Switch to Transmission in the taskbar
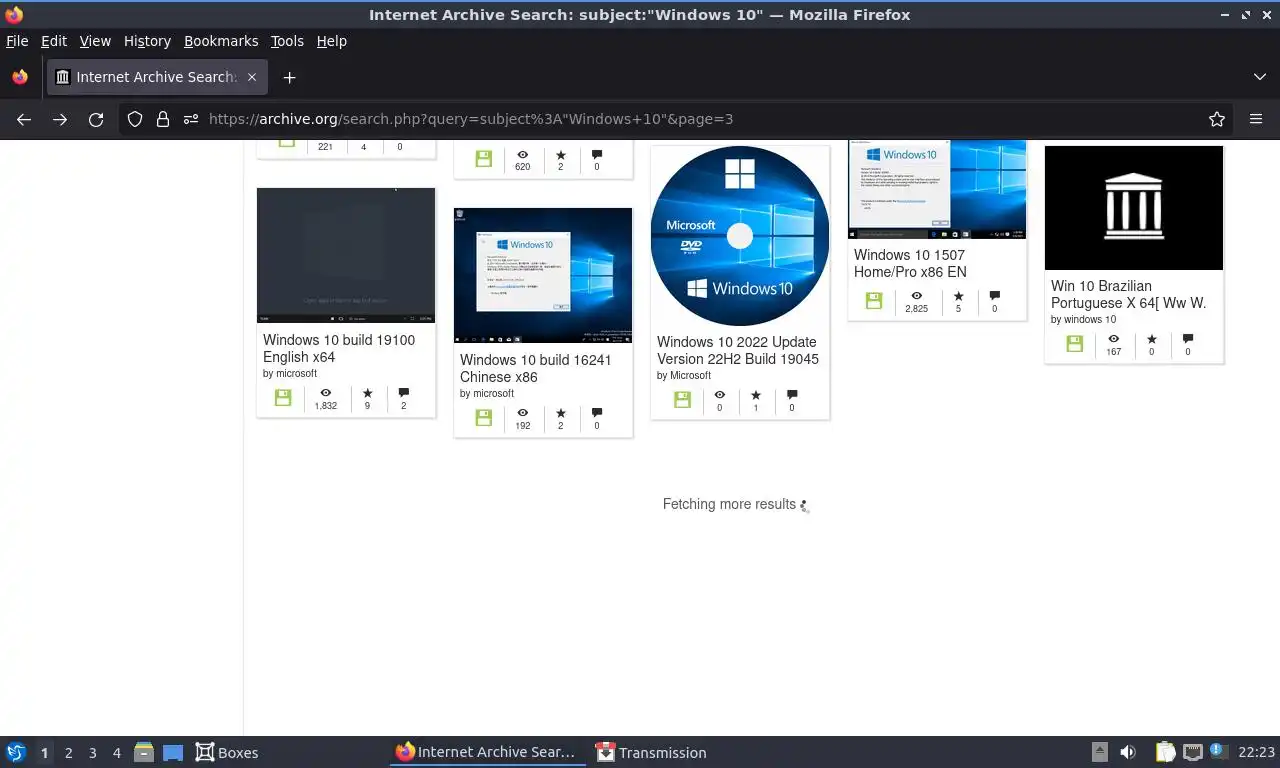This screenshot has width=1280, height=768. 651,752
